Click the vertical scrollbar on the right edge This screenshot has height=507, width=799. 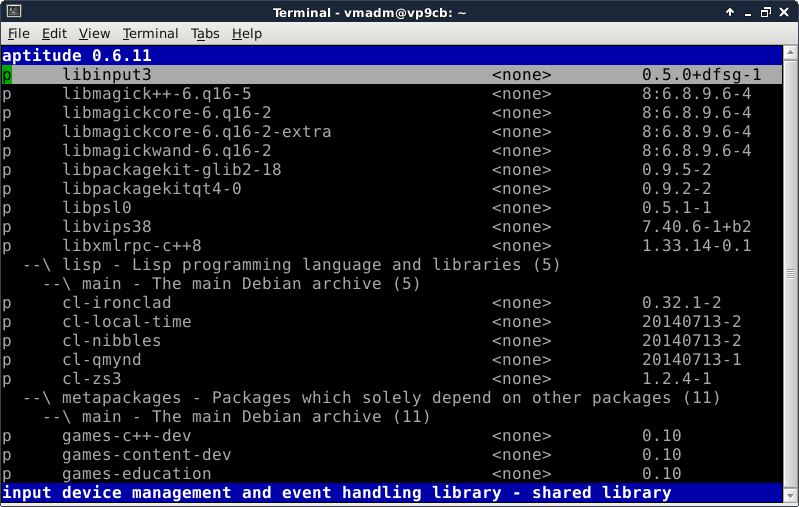coord(791,270)
